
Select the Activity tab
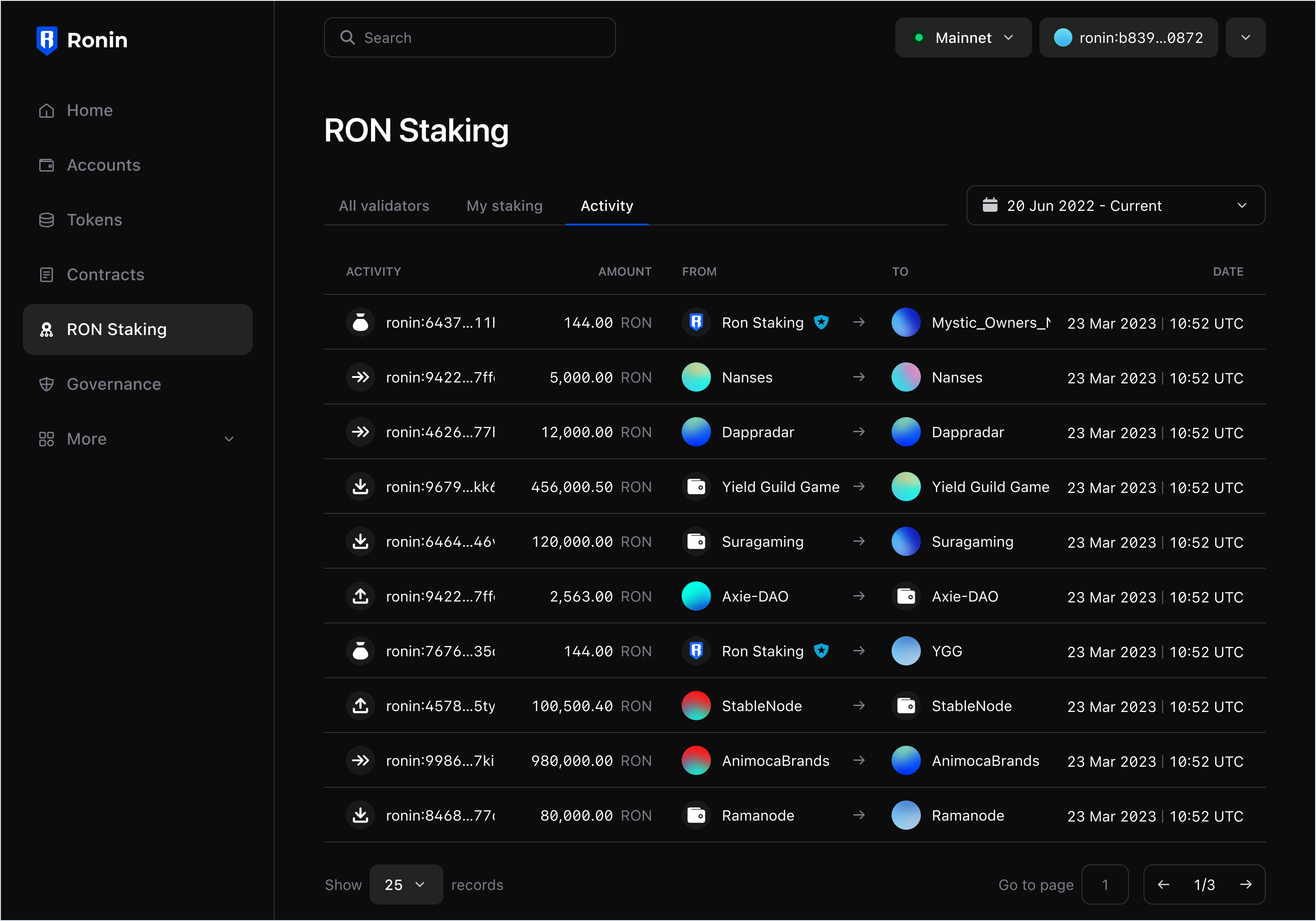point(607,206)
